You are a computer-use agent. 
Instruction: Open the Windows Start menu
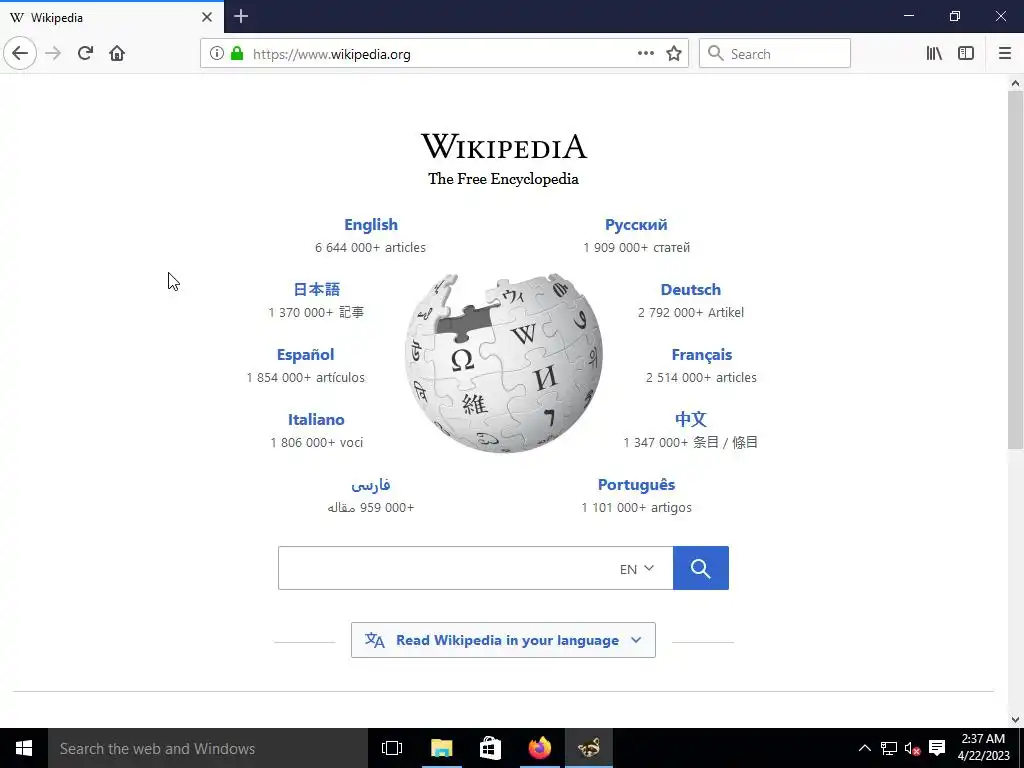pos(24,748)
